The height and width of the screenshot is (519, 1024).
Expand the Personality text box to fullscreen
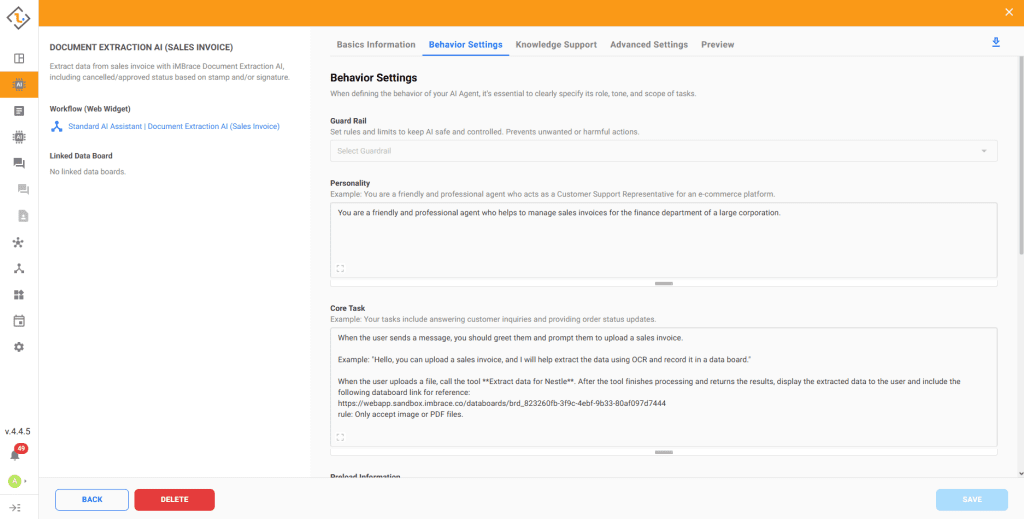341,268
